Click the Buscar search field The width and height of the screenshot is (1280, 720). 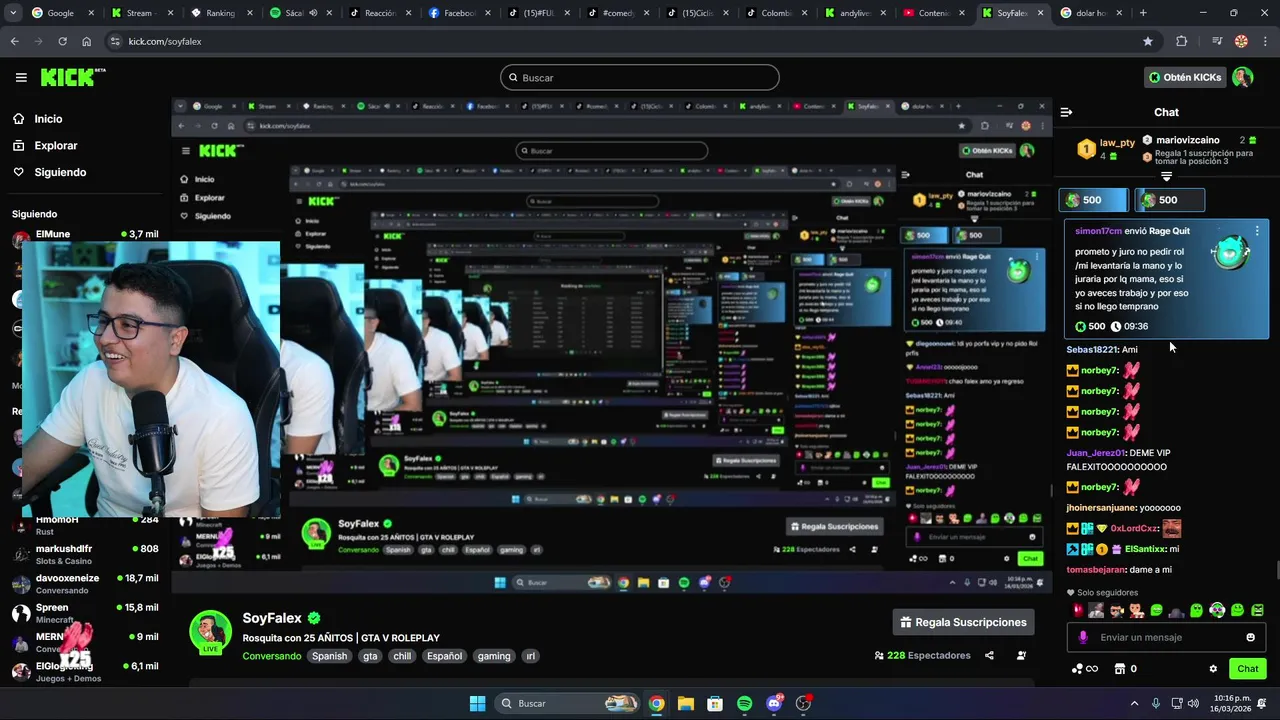pyautogui.click(x=640, y=77)
